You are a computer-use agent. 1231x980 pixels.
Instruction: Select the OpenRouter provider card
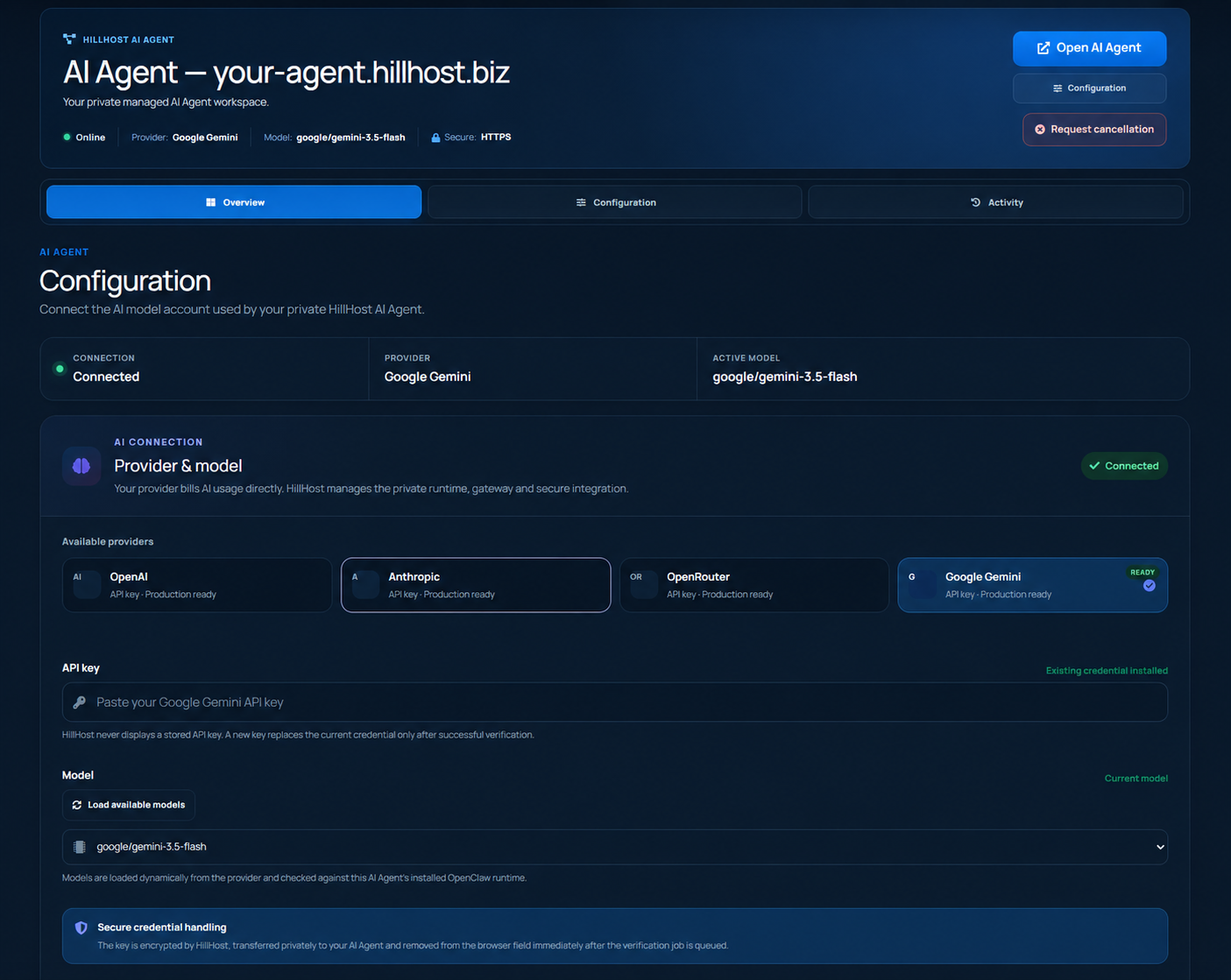point(754,585)
